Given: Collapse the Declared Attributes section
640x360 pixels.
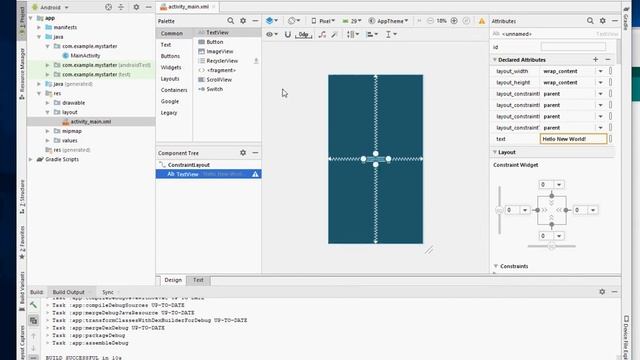Looking at the screenshot, I should (495, 60).
